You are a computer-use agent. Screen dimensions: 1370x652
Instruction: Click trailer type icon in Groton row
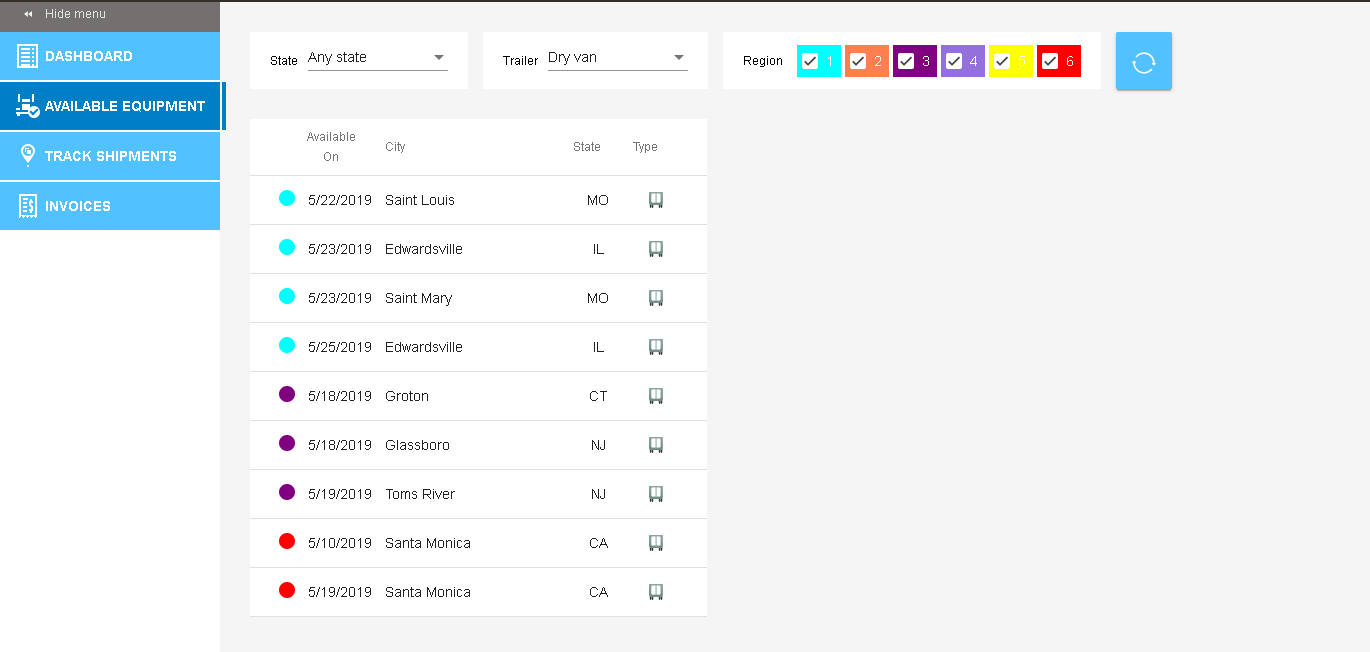(656, 396)
